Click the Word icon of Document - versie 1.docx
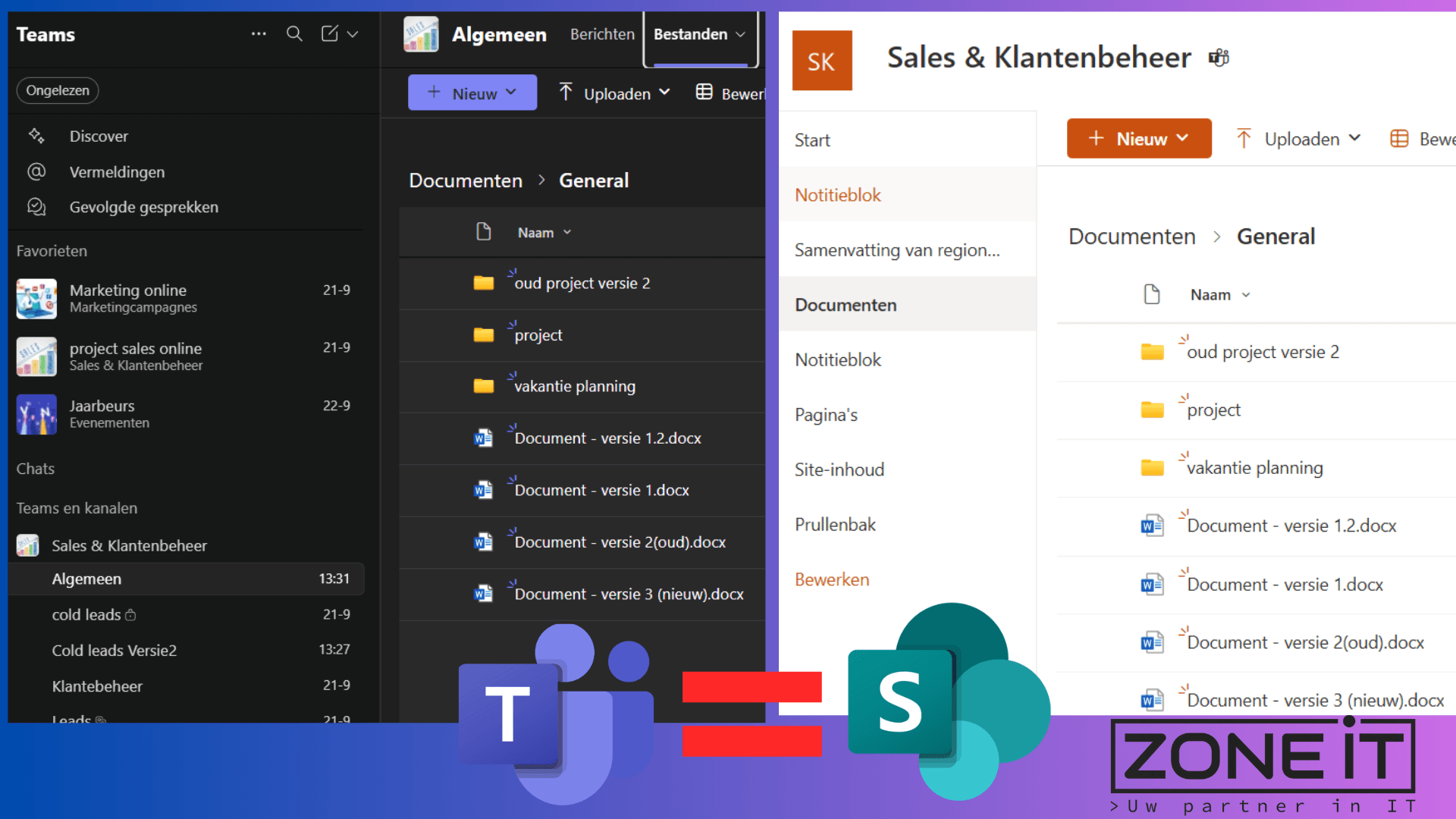Screen dimensions: 1456x819 click(x=482, y=490)
